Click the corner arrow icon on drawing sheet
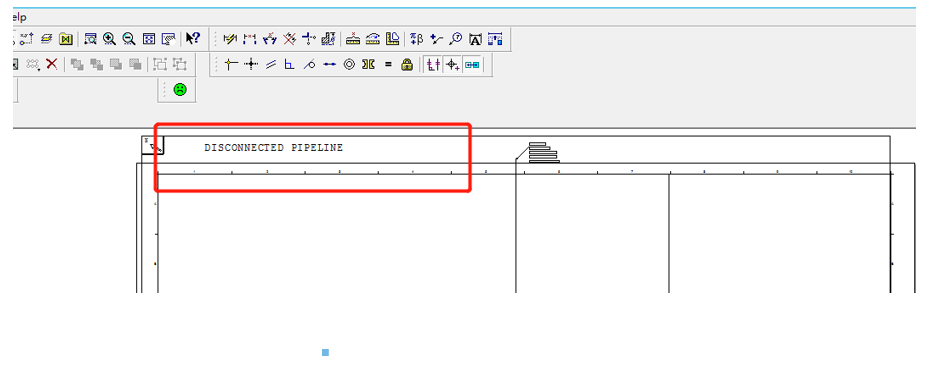The width and height of the screenshot is (931, 378). 153,145
